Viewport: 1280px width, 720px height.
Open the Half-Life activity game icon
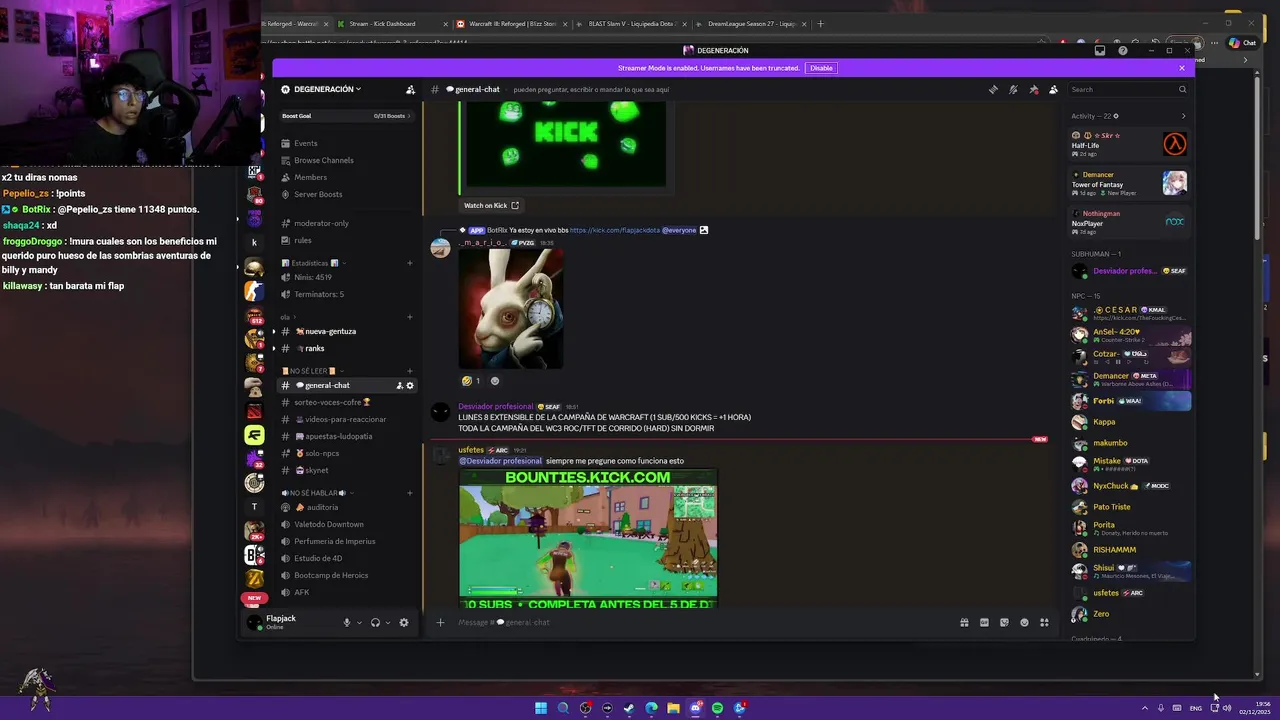1175,145
